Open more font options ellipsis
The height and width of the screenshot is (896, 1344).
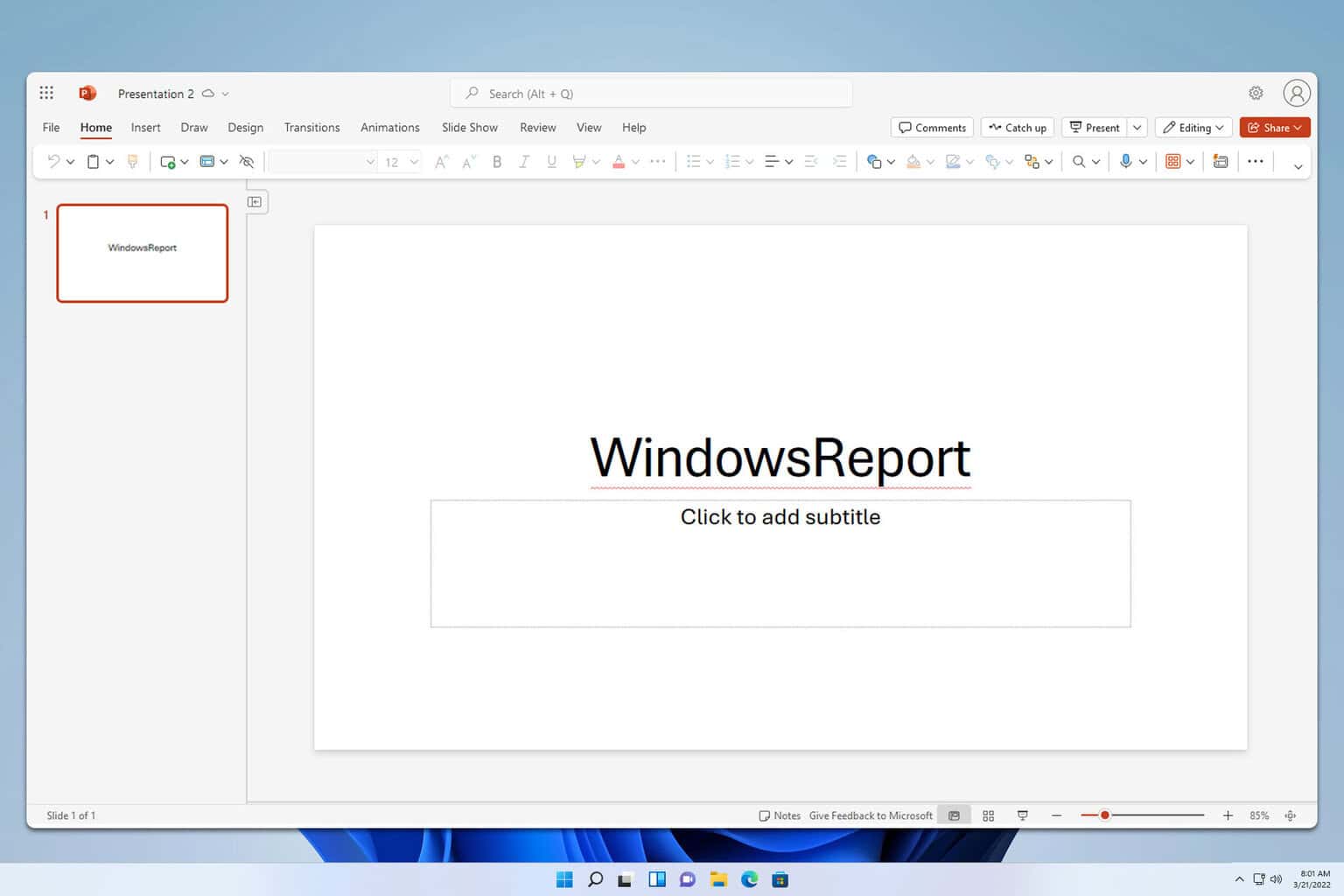pos(658,161)
